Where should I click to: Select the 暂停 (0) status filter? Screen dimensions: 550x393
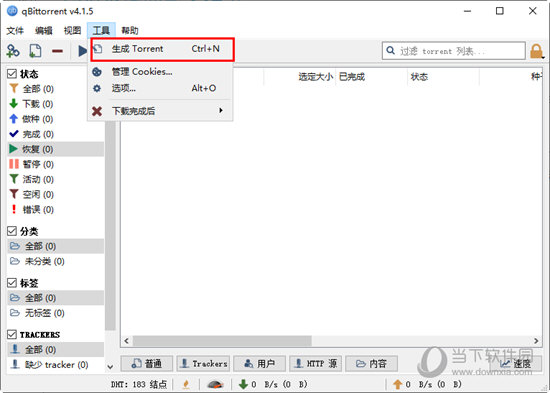pyautogui.click(x=55, y=164)
